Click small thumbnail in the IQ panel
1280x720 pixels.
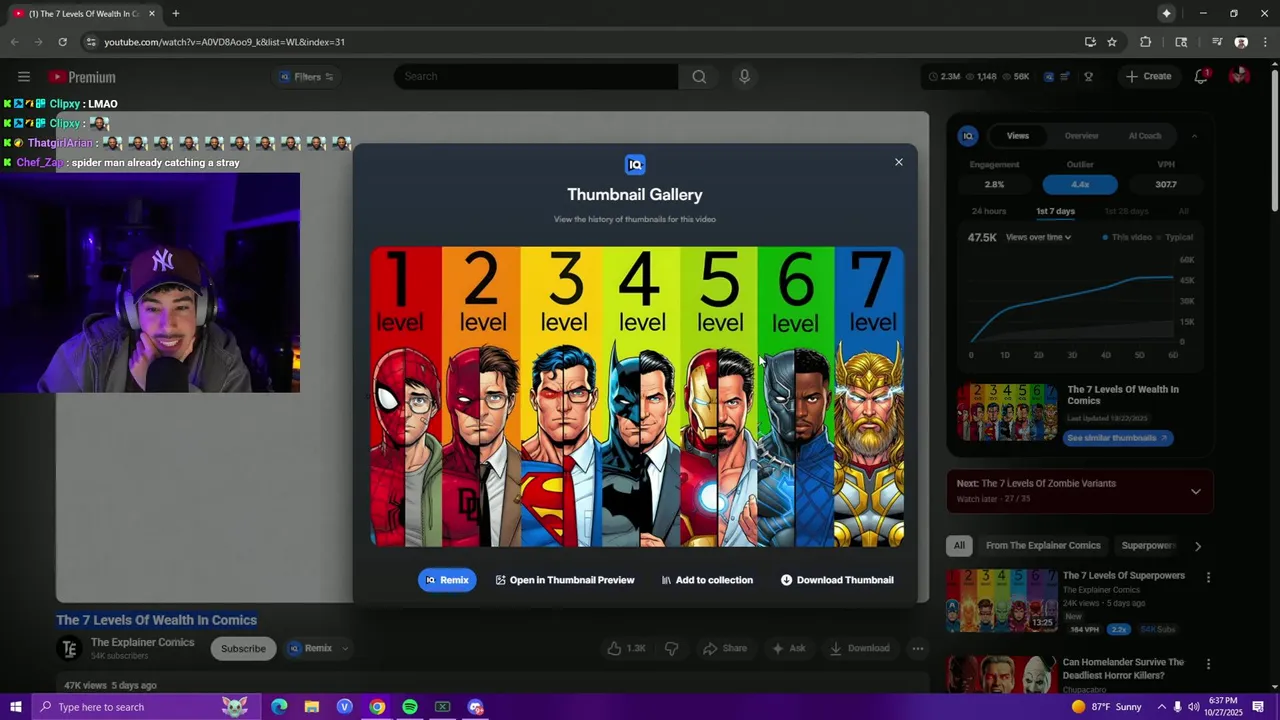(x=1007, y=412)
